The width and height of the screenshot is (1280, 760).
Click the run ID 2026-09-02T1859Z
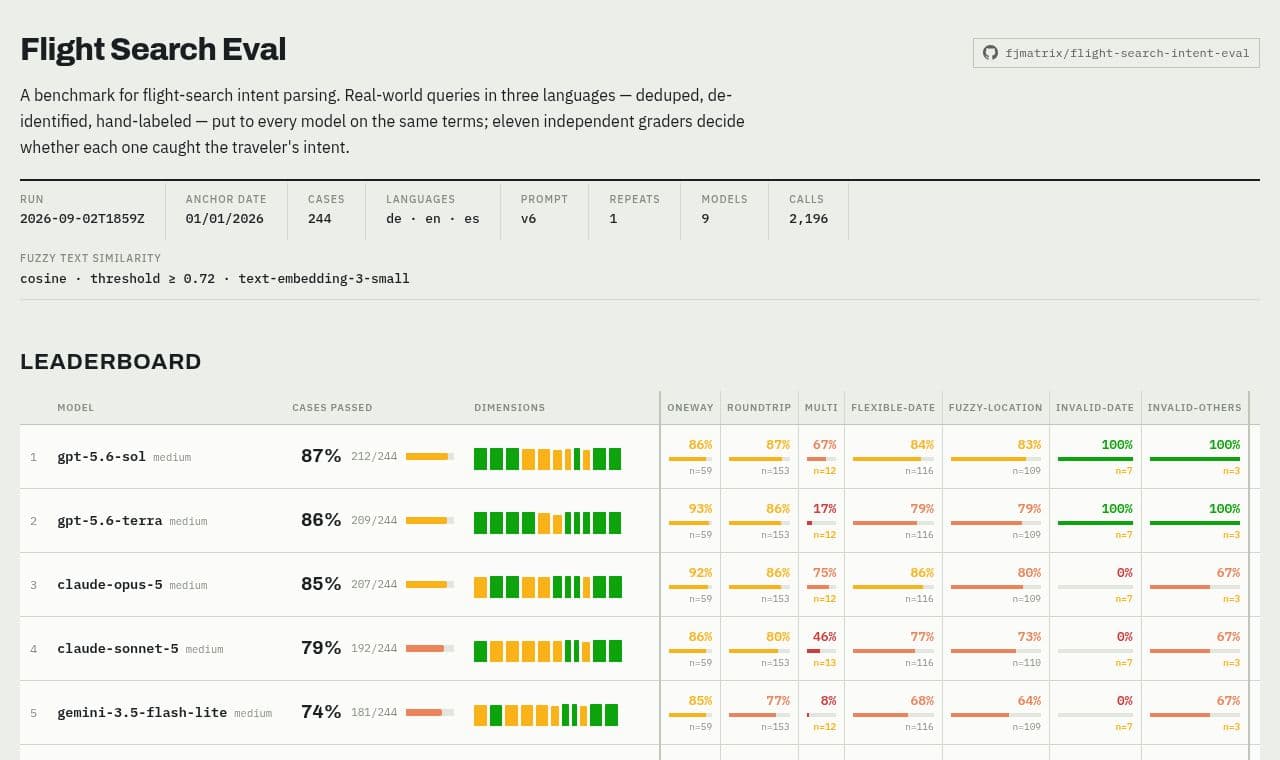click(82, 218)
